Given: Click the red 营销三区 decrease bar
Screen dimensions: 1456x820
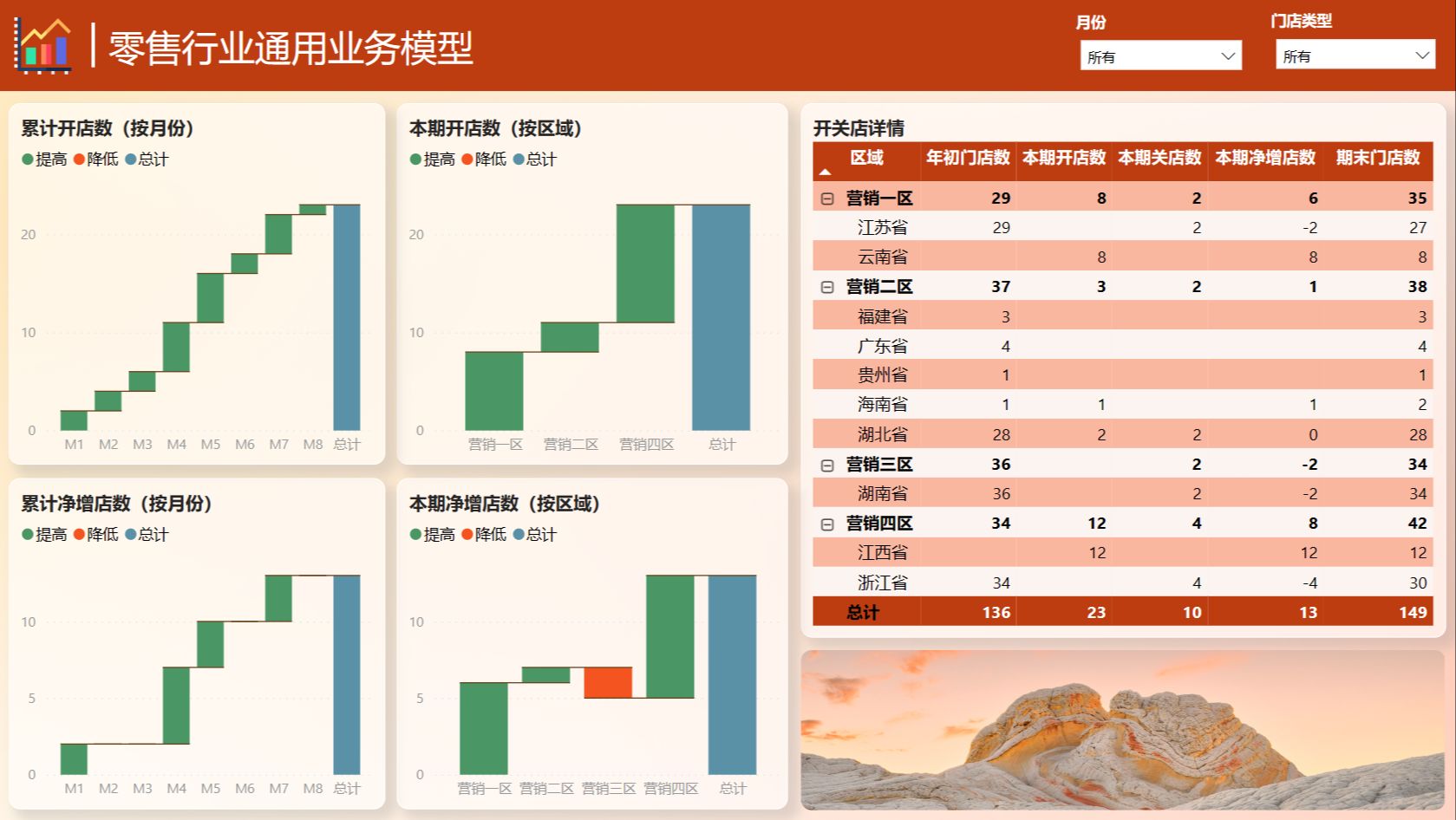Looking at the screenshot, I should [608, 682].
